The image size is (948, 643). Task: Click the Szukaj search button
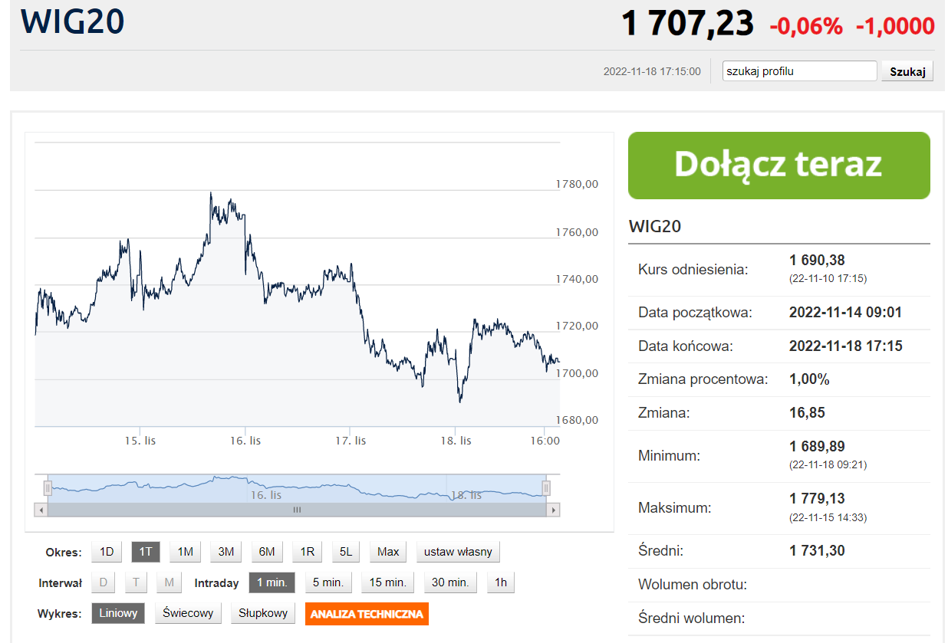point(907,71)
